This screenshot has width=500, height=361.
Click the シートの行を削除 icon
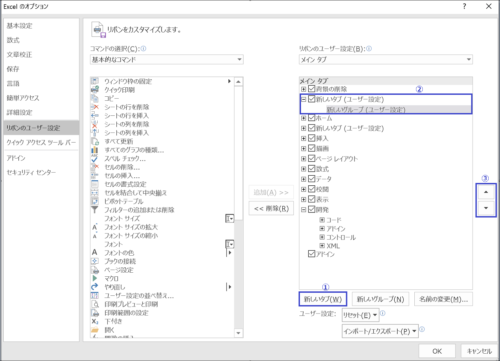pos(95,107)
